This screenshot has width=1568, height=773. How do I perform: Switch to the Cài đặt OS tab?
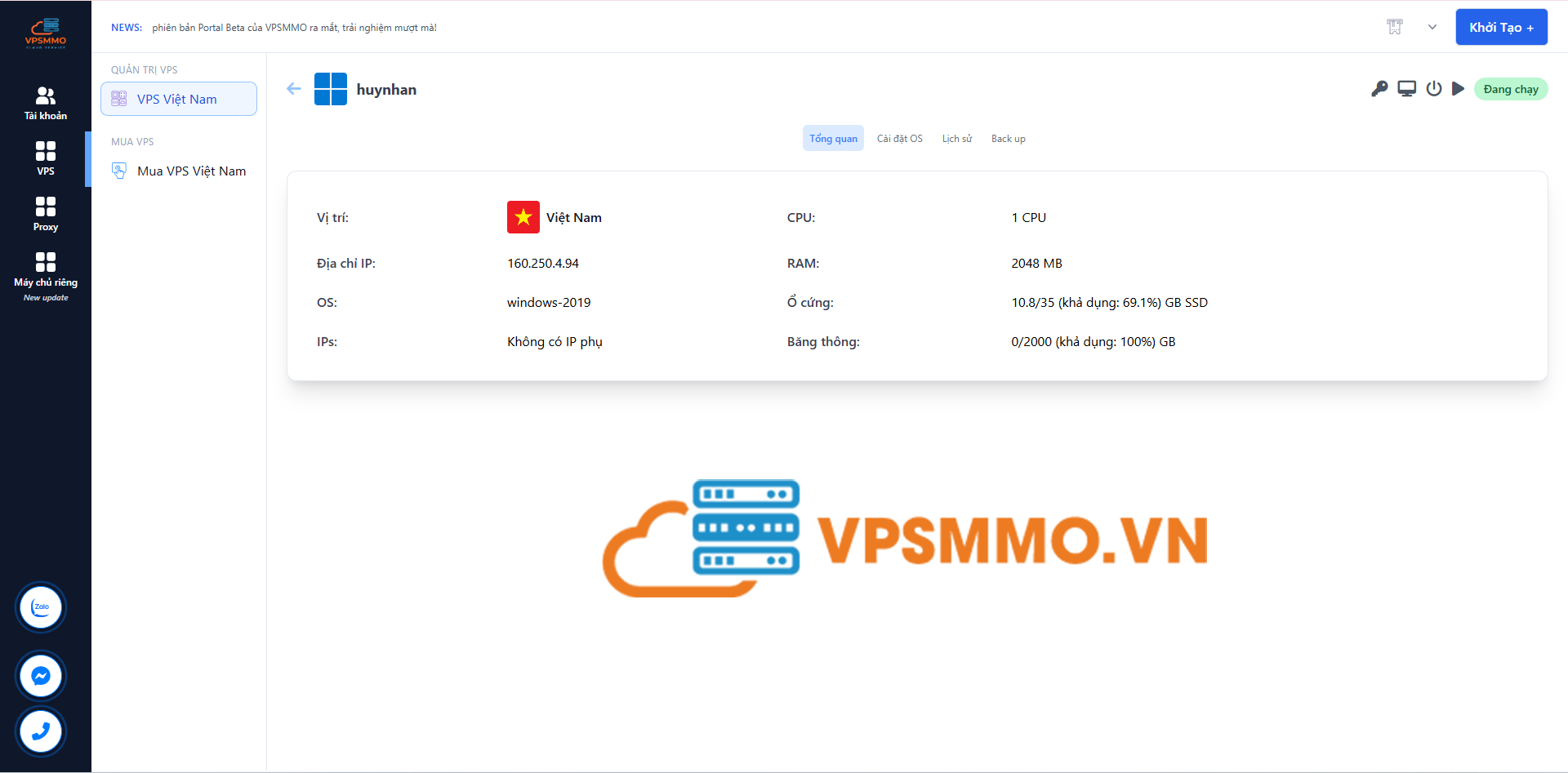point(899,139)
